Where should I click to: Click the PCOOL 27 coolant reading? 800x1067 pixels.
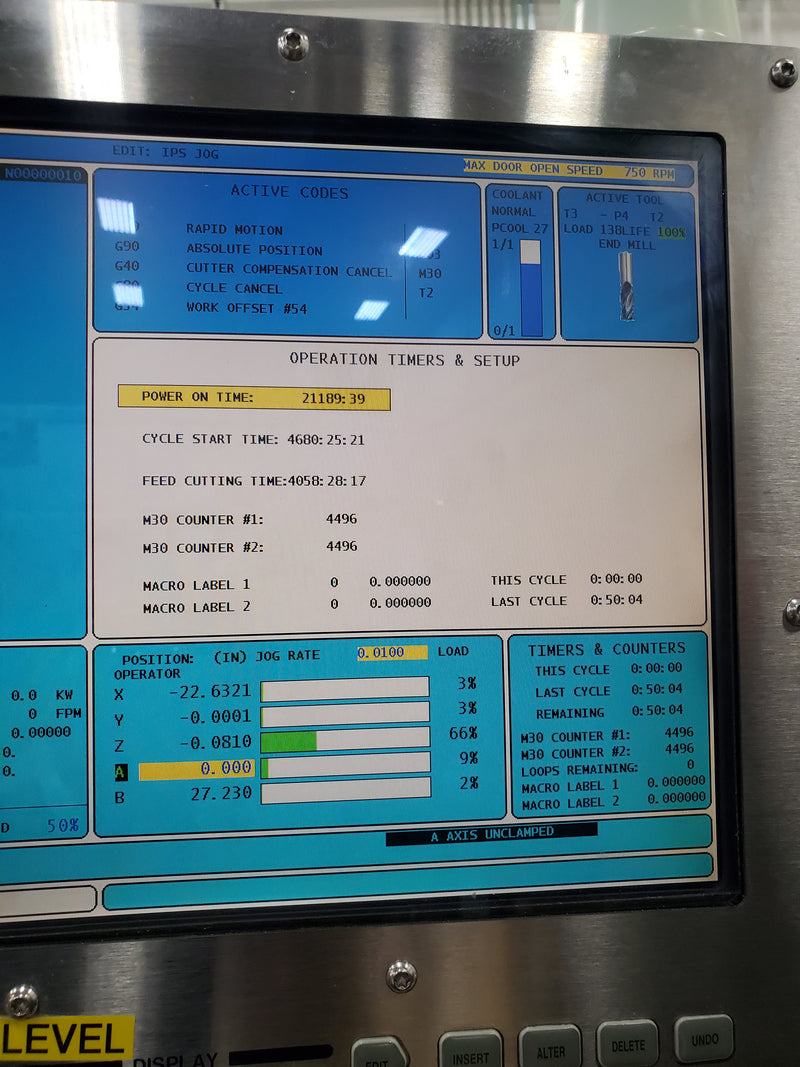tap(520, 228)
